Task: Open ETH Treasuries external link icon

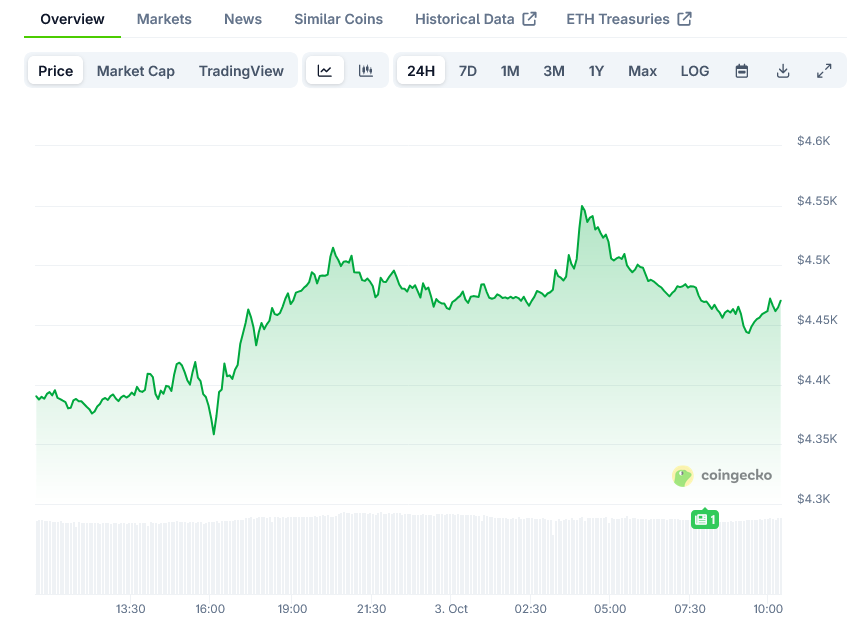Action: pos(684,18)
